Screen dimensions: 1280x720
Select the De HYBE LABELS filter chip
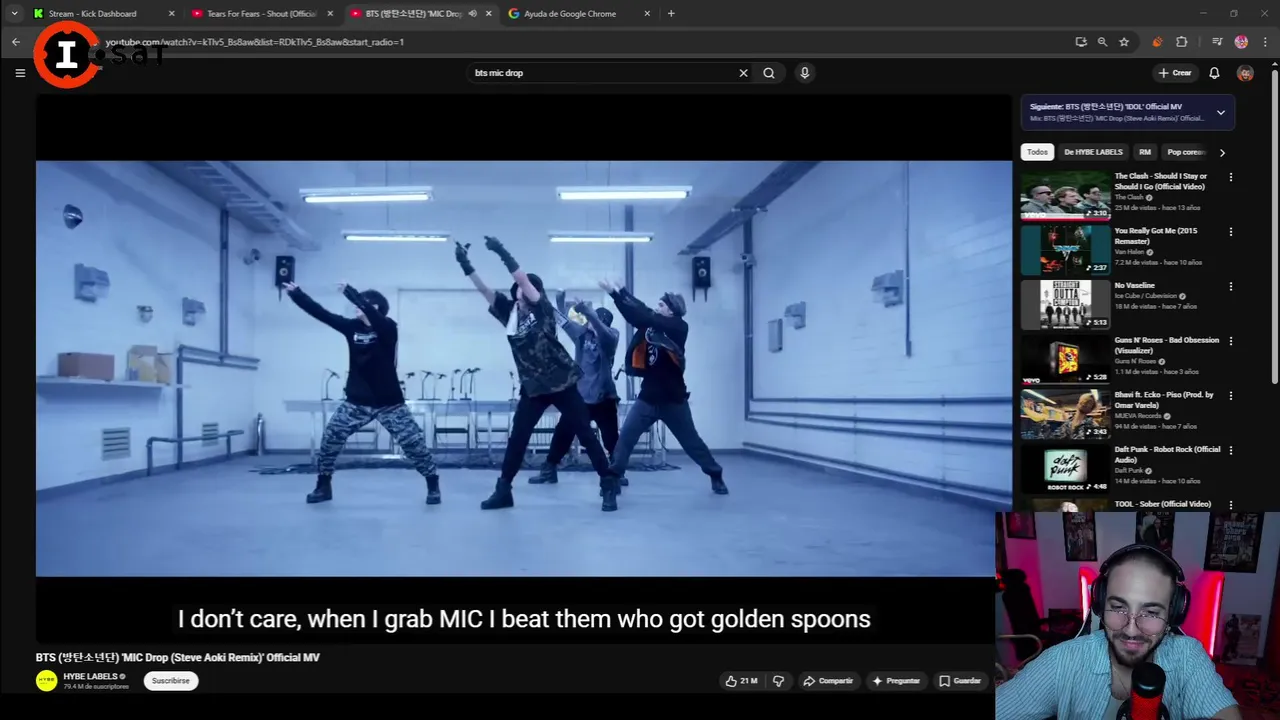click(1093, 152)
